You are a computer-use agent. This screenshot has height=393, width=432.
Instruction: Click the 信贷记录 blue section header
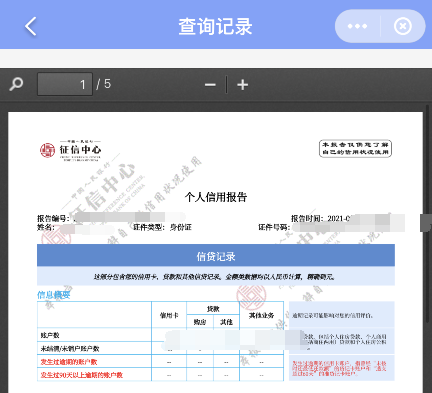click(216, 255)
